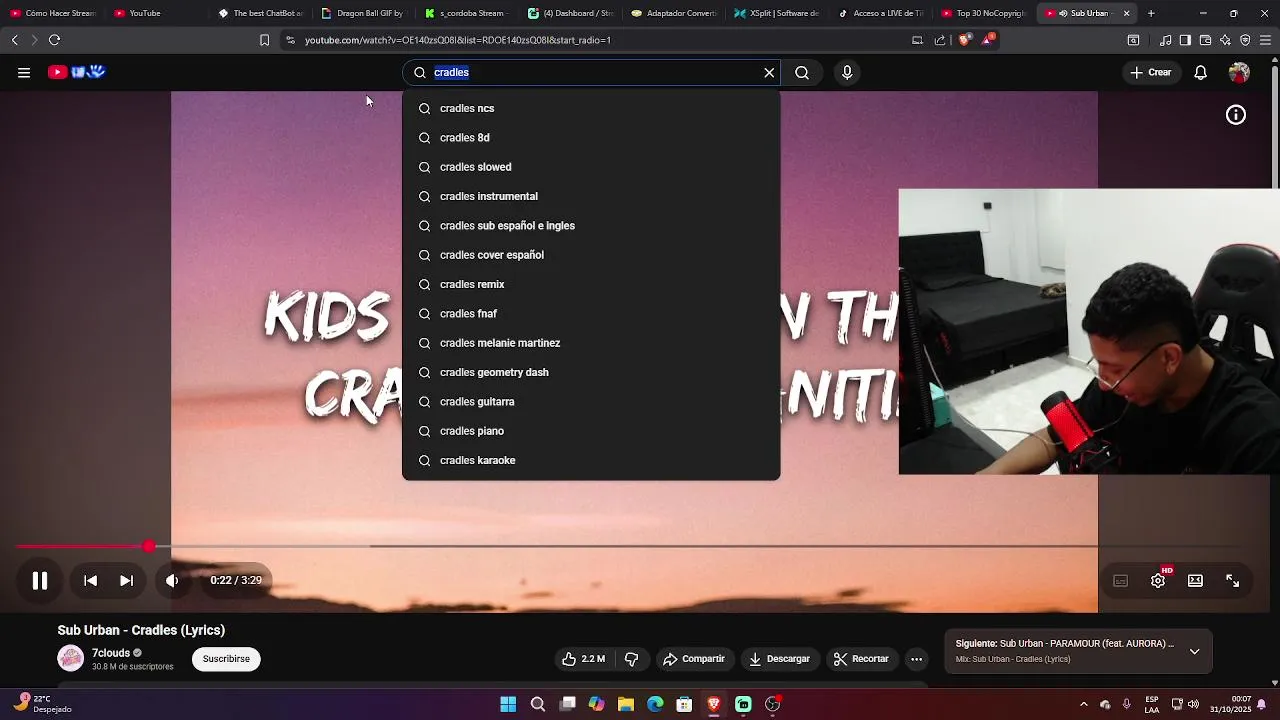The height and width of the screenshot is (720, 1280).
Task: Select the cradles karaoke suggestion
Action: pos(591,460)
